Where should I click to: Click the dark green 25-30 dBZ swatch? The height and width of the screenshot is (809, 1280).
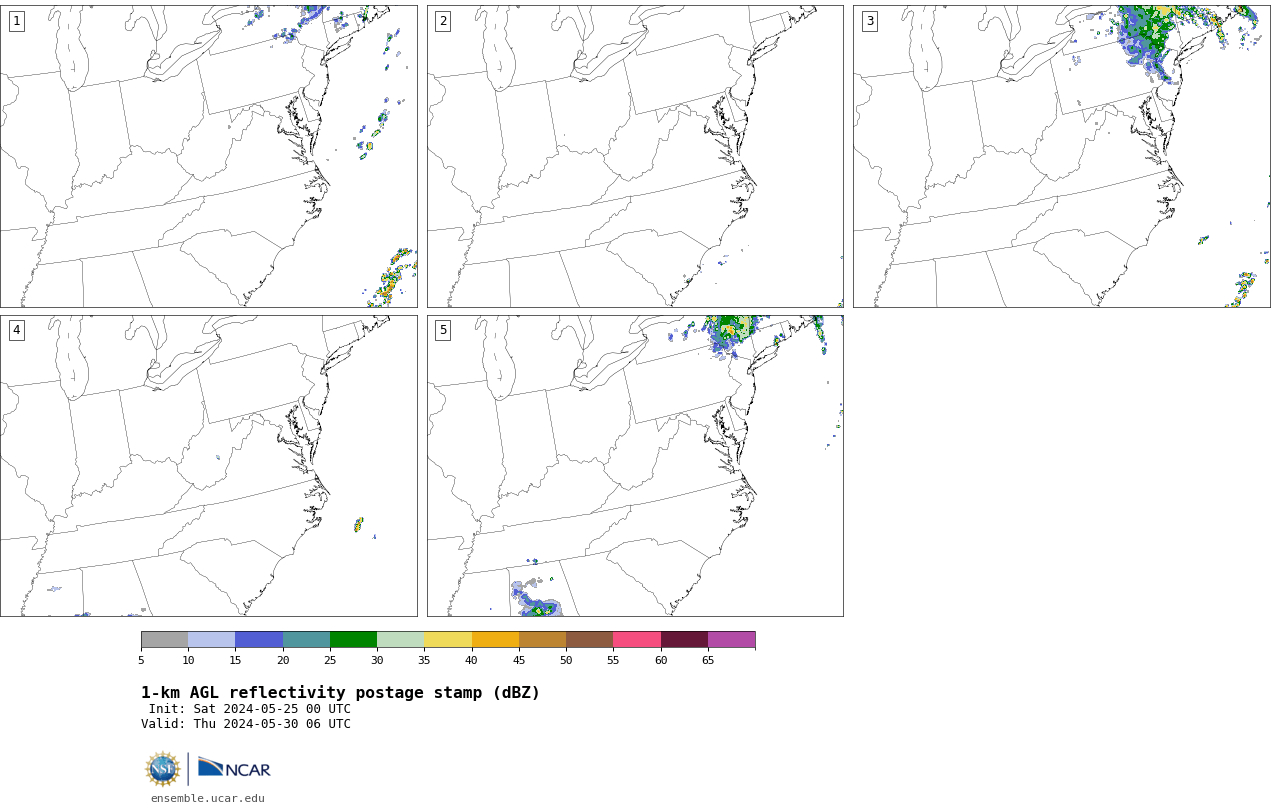pos(353,640)
